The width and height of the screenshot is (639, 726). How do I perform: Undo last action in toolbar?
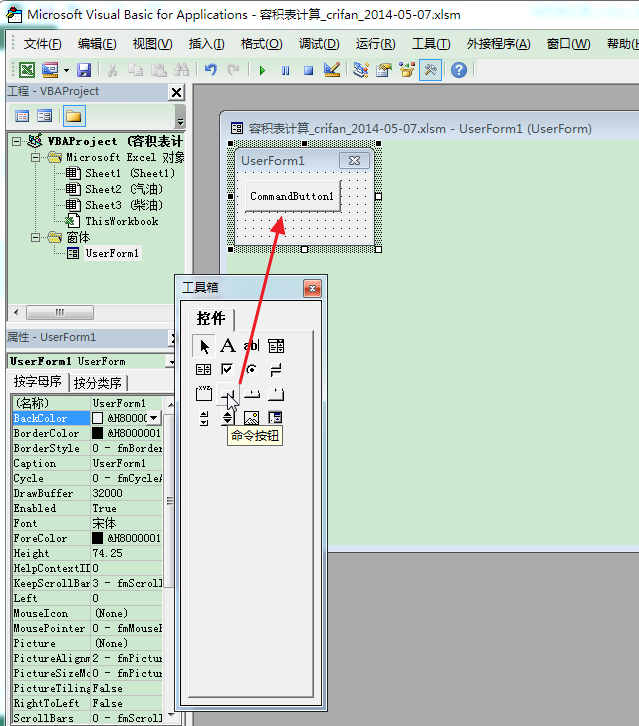coord(211,70)
